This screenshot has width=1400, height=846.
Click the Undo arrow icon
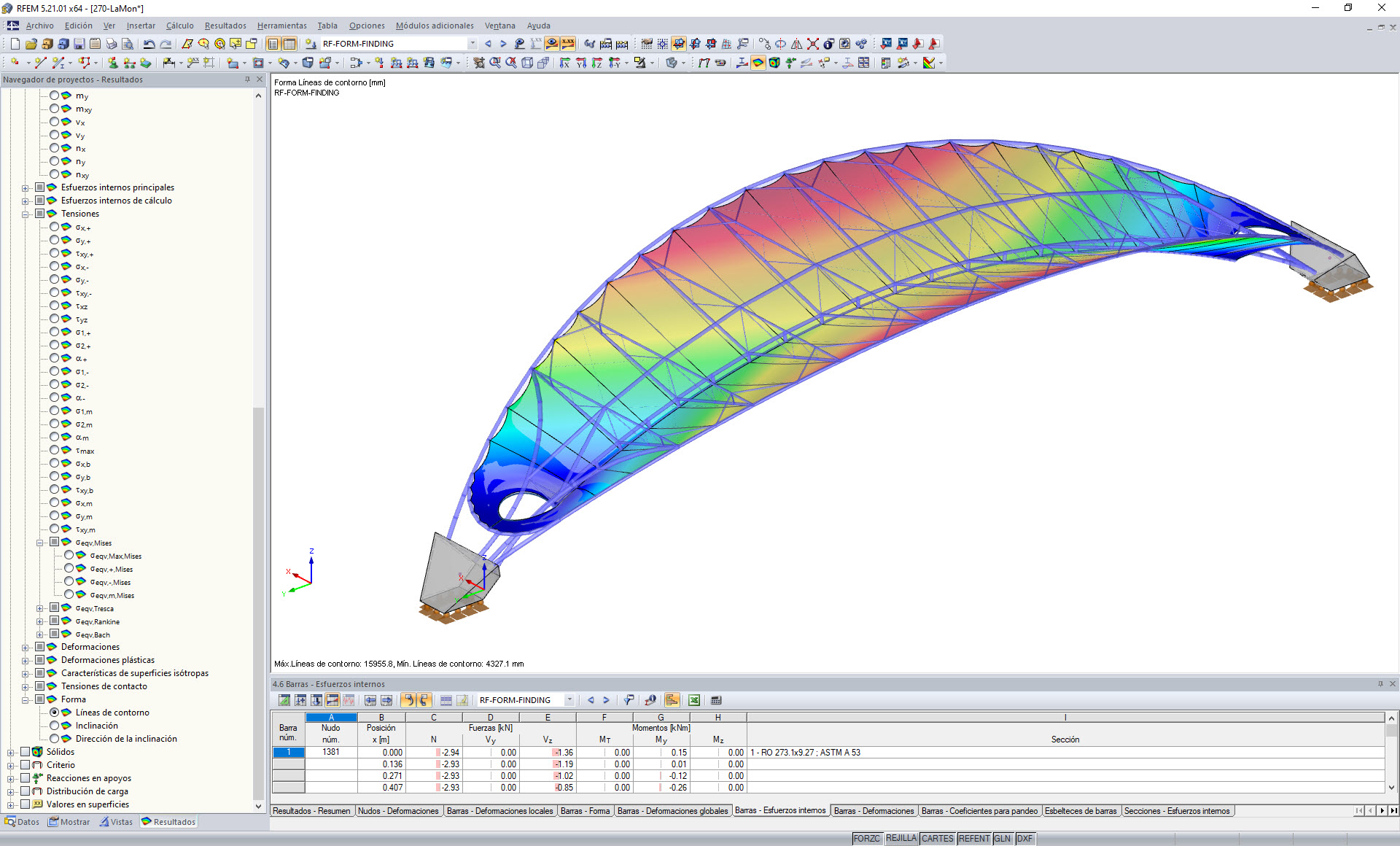pos(149,44)
